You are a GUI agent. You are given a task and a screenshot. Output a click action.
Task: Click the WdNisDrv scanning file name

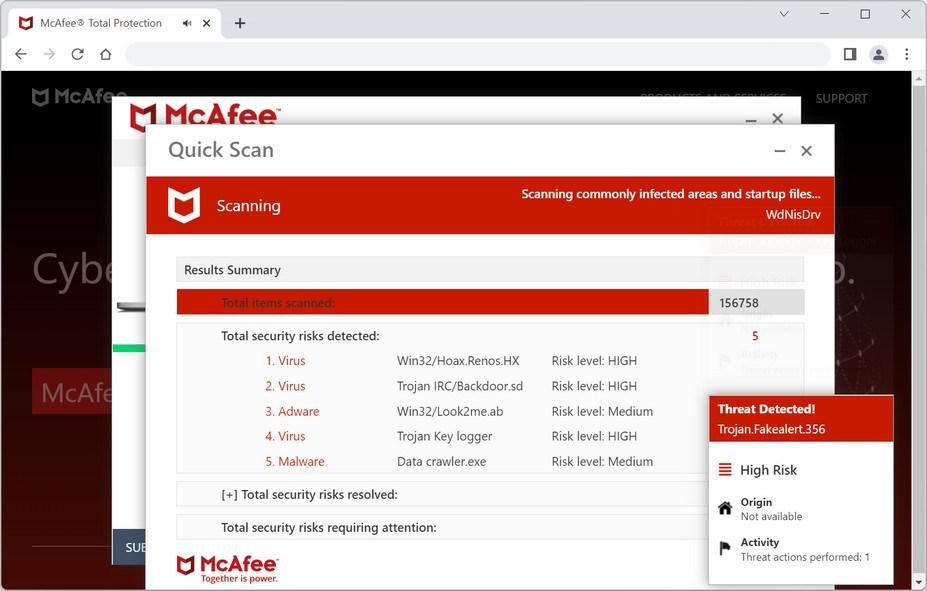pos(793,215)
